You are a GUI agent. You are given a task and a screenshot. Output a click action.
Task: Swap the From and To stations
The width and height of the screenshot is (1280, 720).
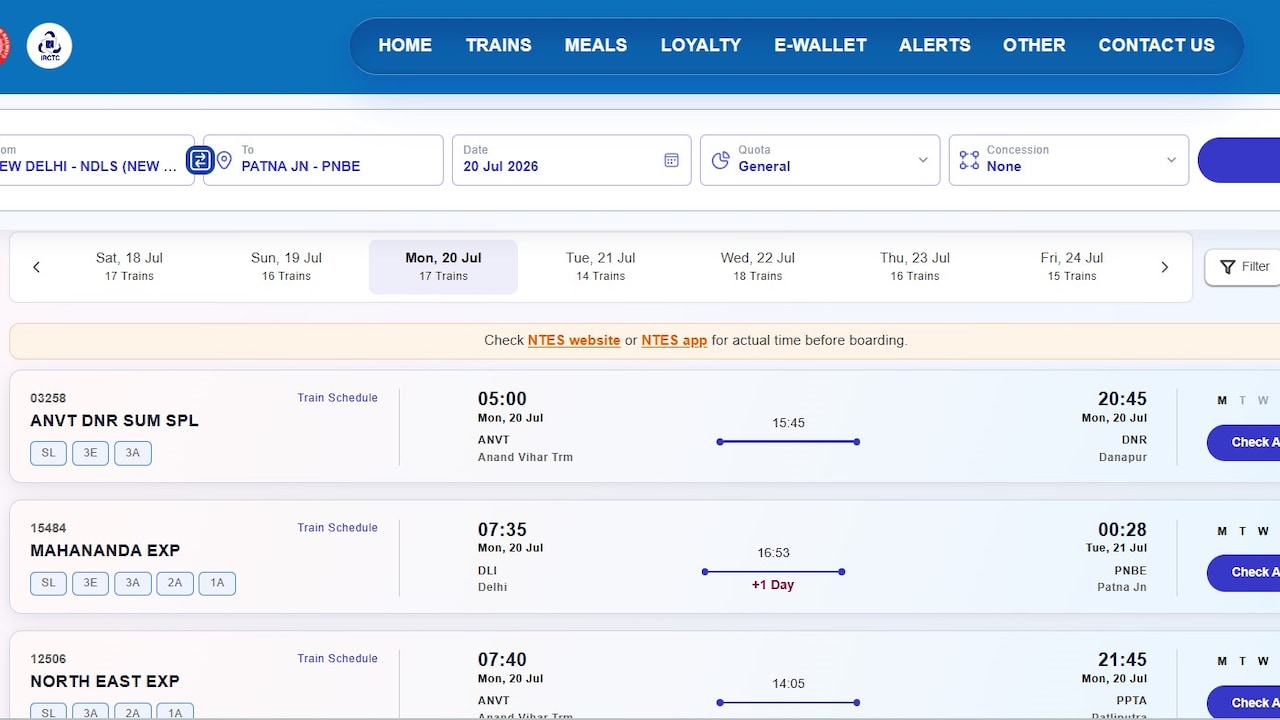point(200,160)
